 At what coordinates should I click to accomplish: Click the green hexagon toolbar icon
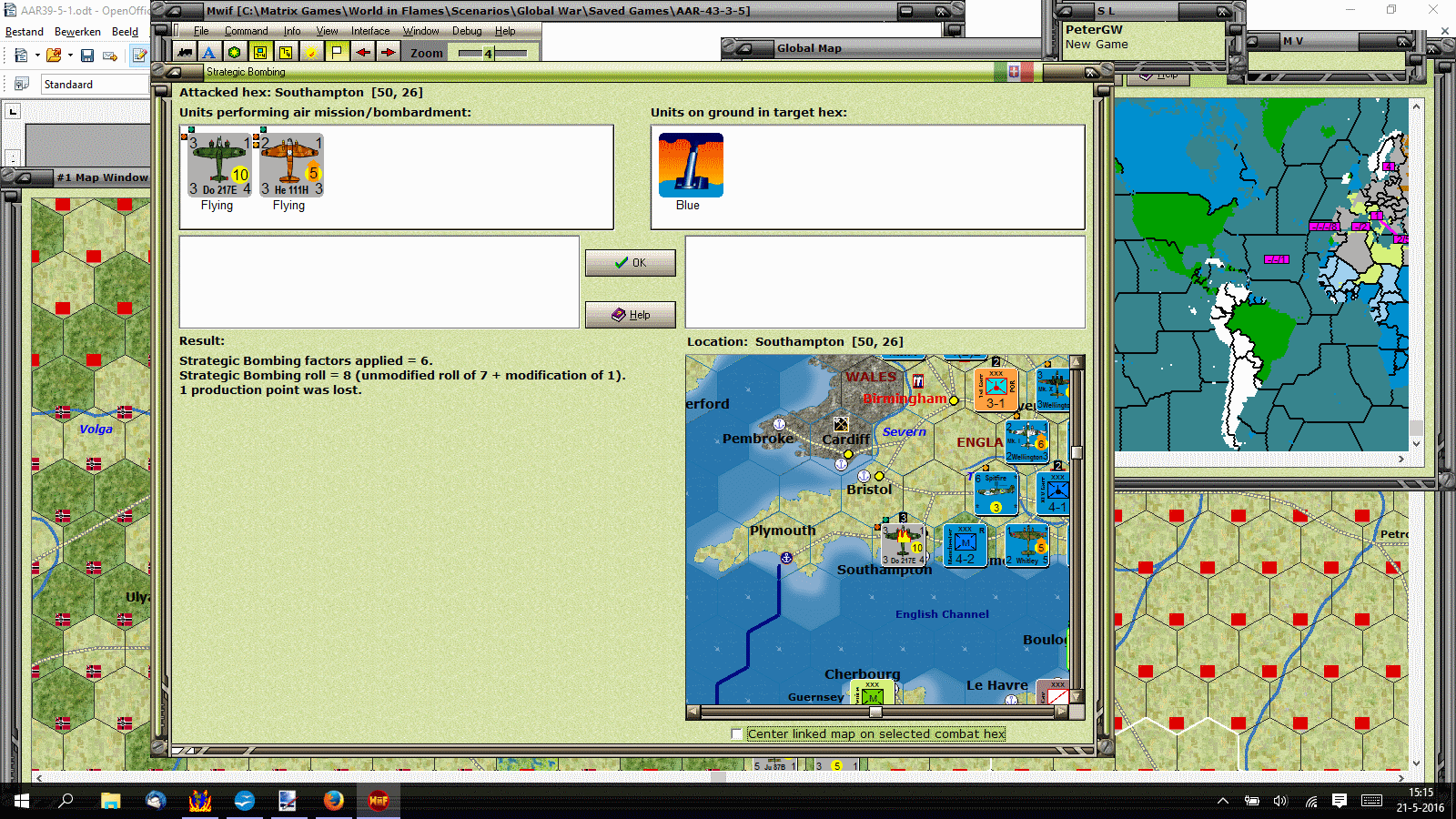pos(234,52)
